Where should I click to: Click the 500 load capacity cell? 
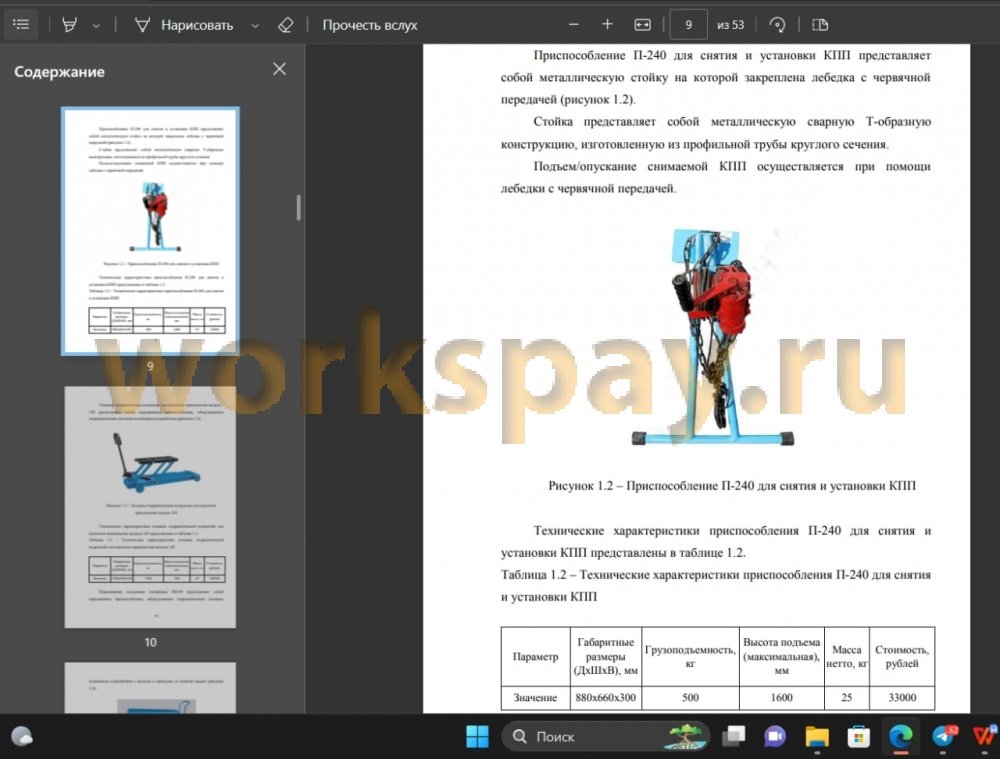coord(690,698)
